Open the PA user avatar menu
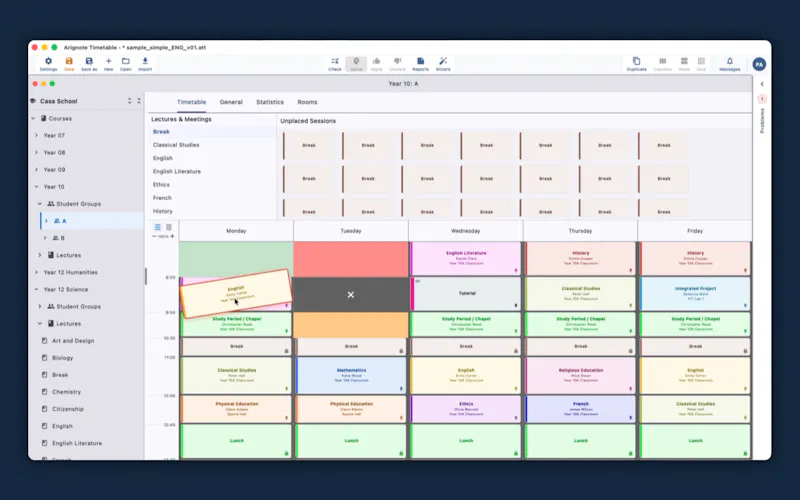 pos(759,64)
